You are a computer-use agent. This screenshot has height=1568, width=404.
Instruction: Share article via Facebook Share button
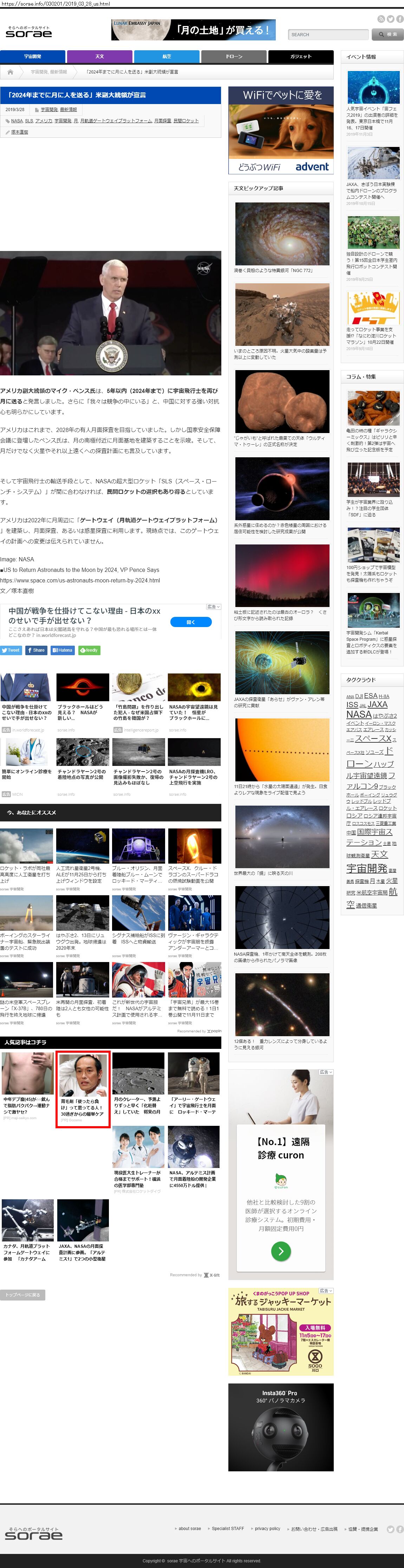click(x=37, y=650)
